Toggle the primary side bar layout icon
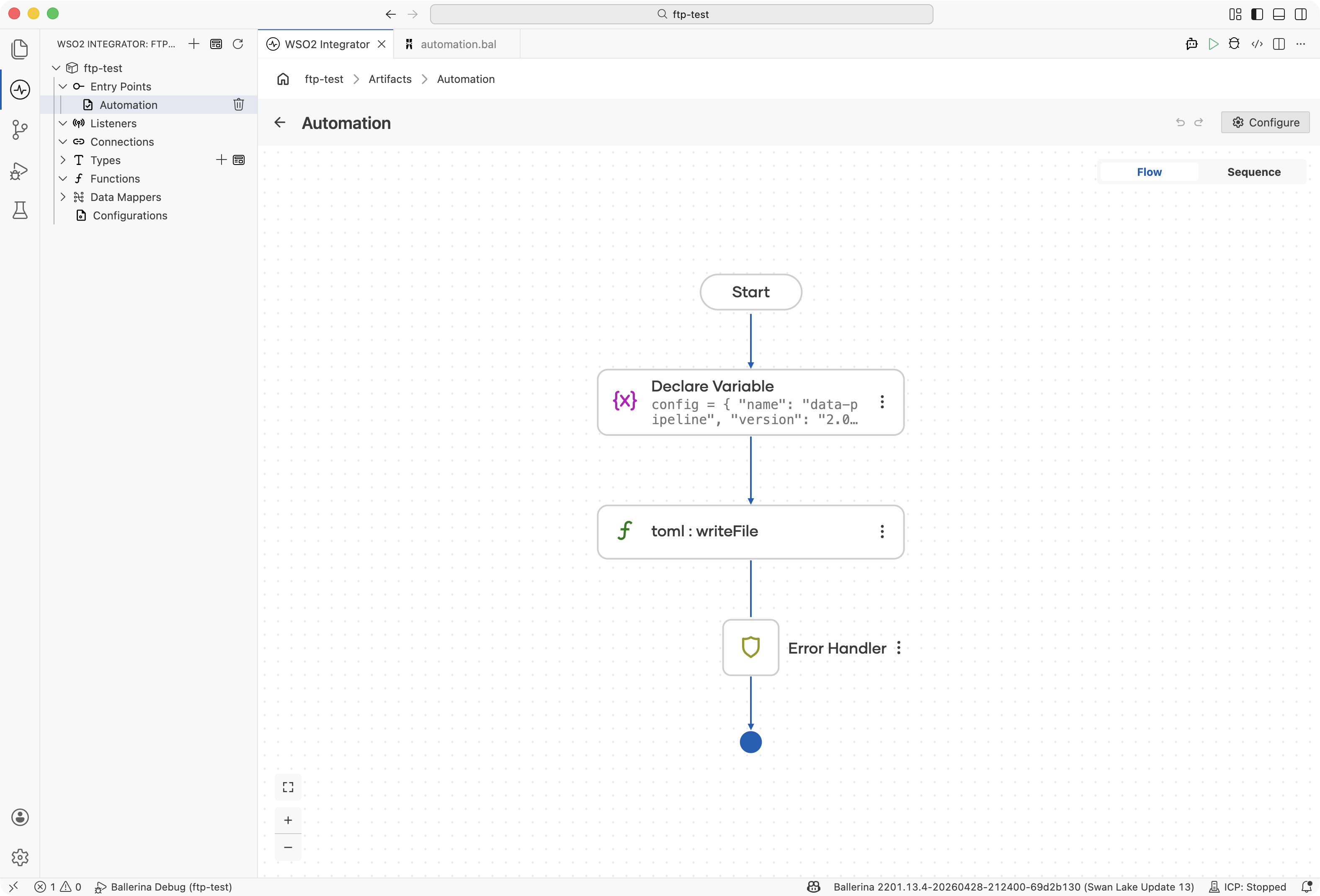The width and height of the screenshot is (1320, 896). pyautogui.click(x=1257, y=14)
